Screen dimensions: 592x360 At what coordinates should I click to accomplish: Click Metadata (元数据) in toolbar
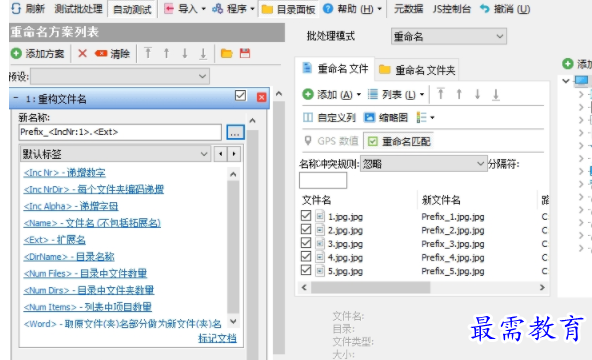coord(409,9)
